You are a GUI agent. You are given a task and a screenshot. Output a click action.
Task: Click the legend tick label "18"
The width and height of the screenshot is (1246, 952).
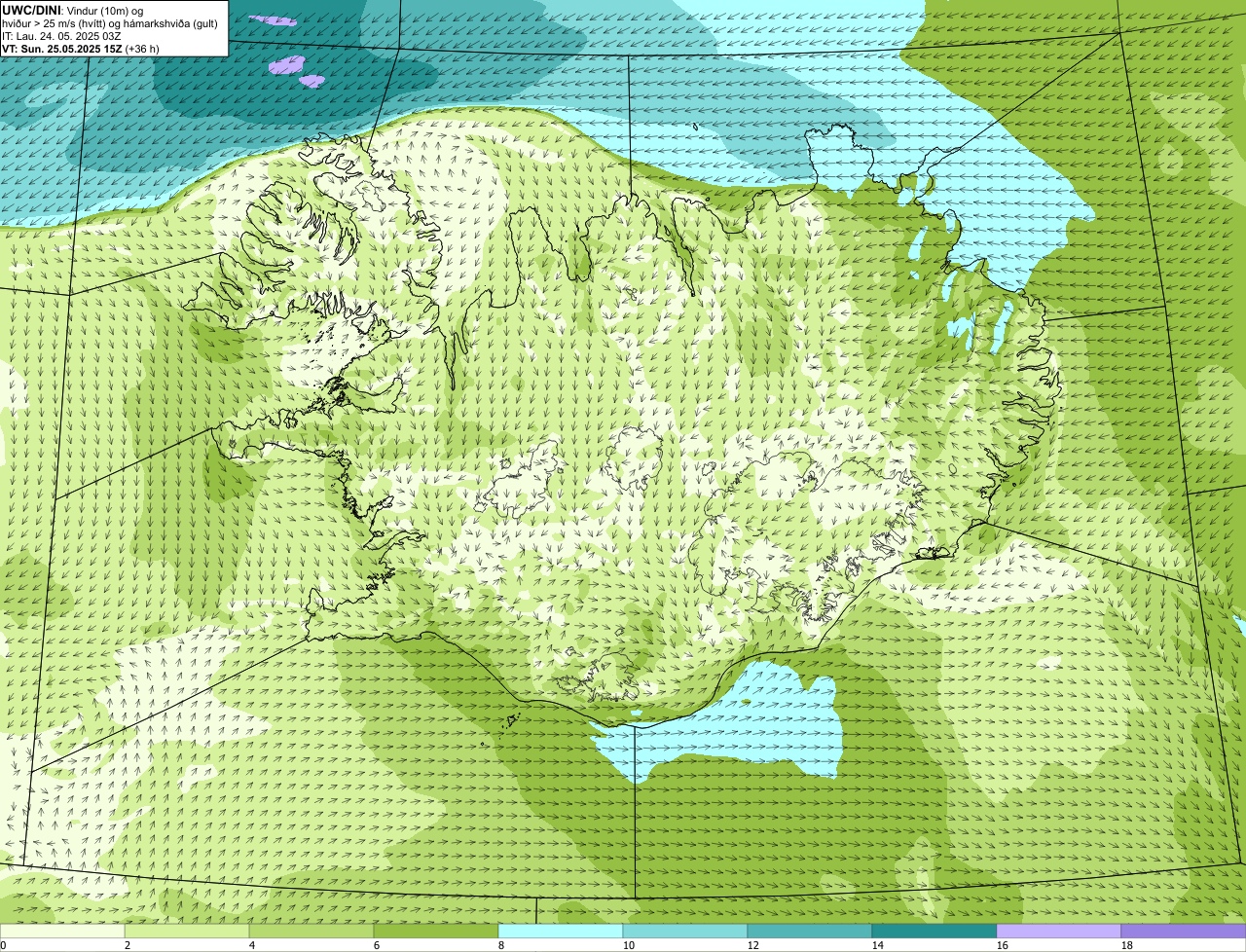click(x=1127, y=945)
